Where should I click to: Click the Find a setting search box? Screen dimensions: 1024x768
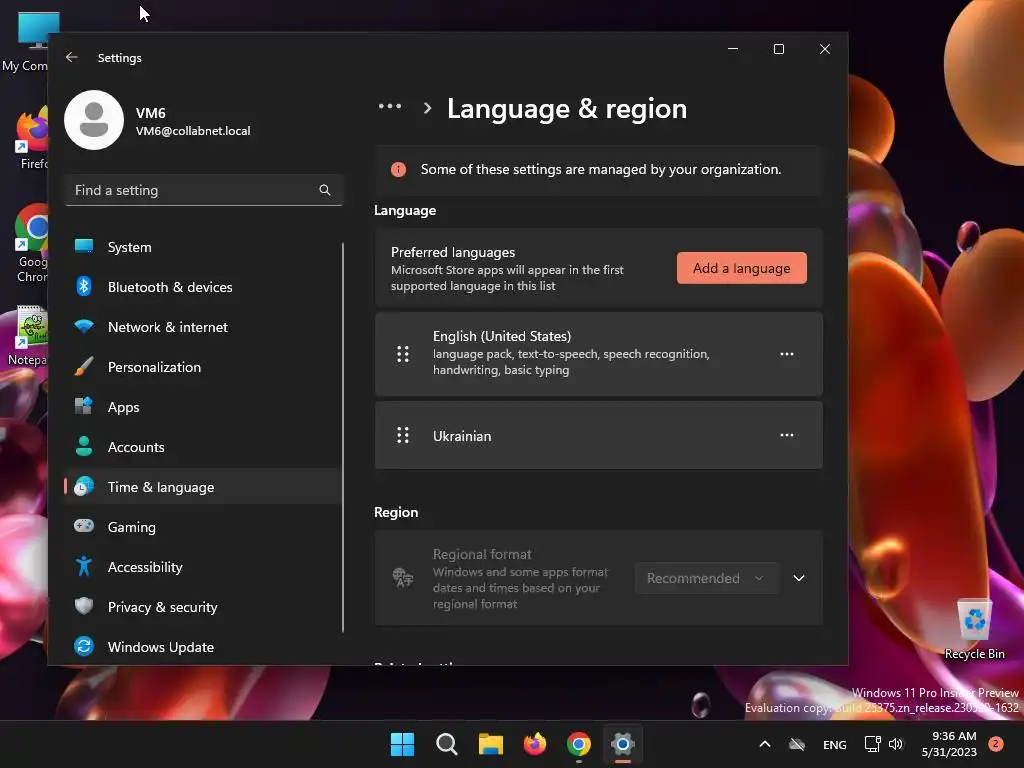coord(204,190)
